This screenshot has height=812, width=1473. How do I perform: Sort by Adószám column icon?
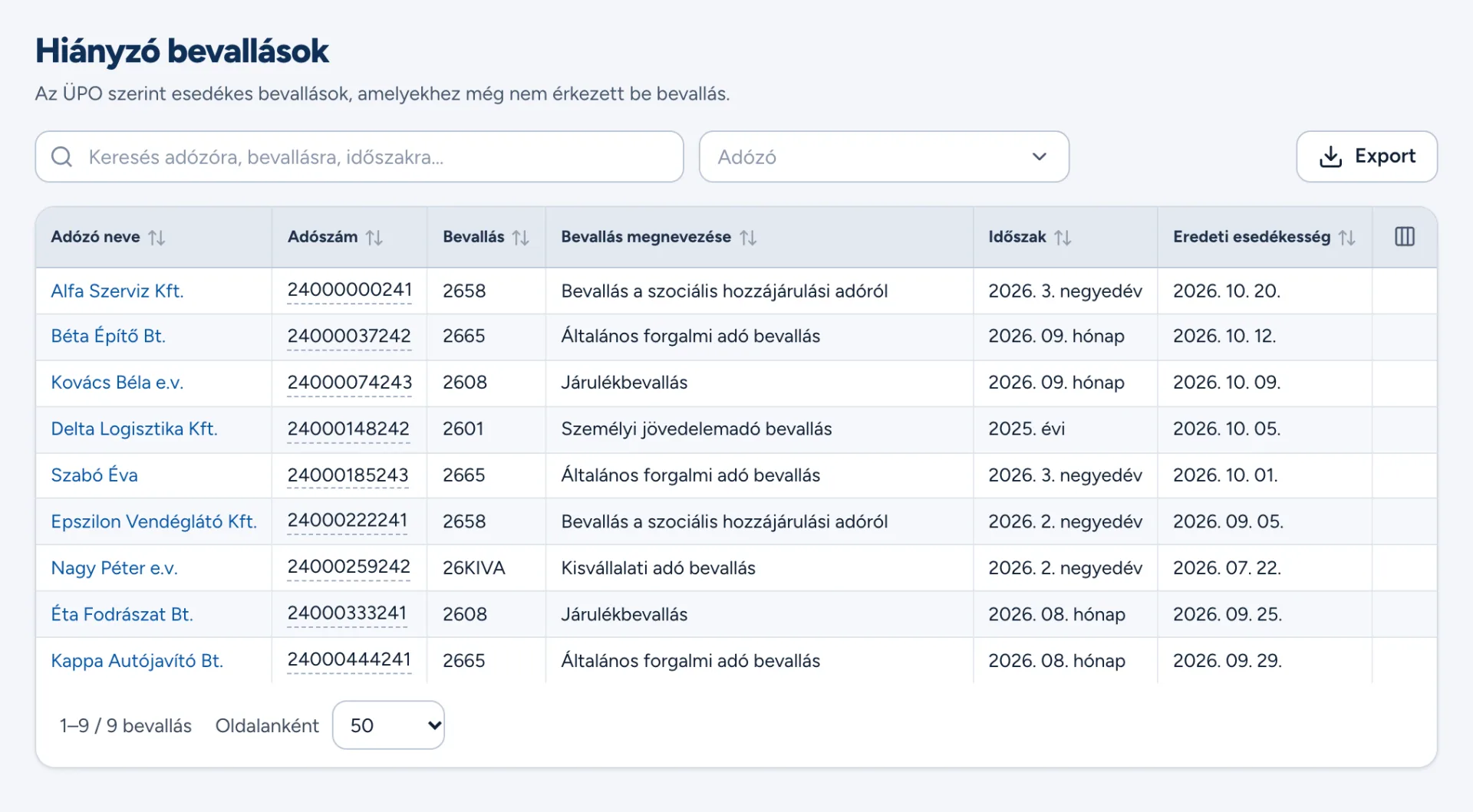(374, 238)
